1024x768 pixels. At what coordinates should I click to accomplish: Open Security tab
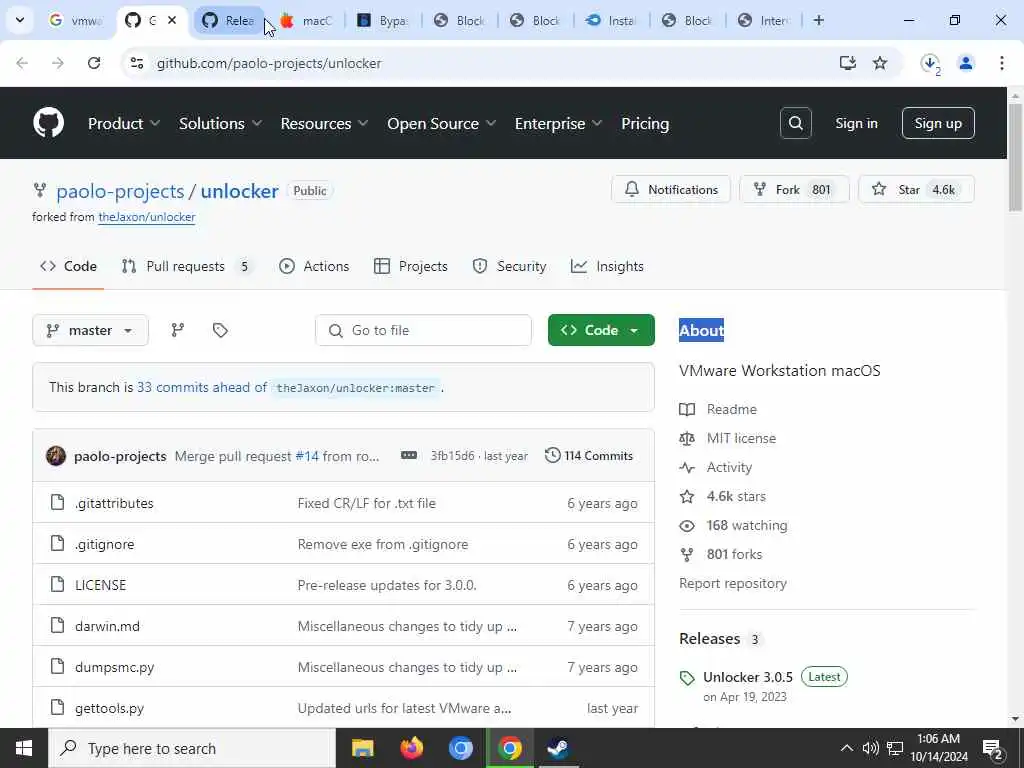[x=509, y=266]
